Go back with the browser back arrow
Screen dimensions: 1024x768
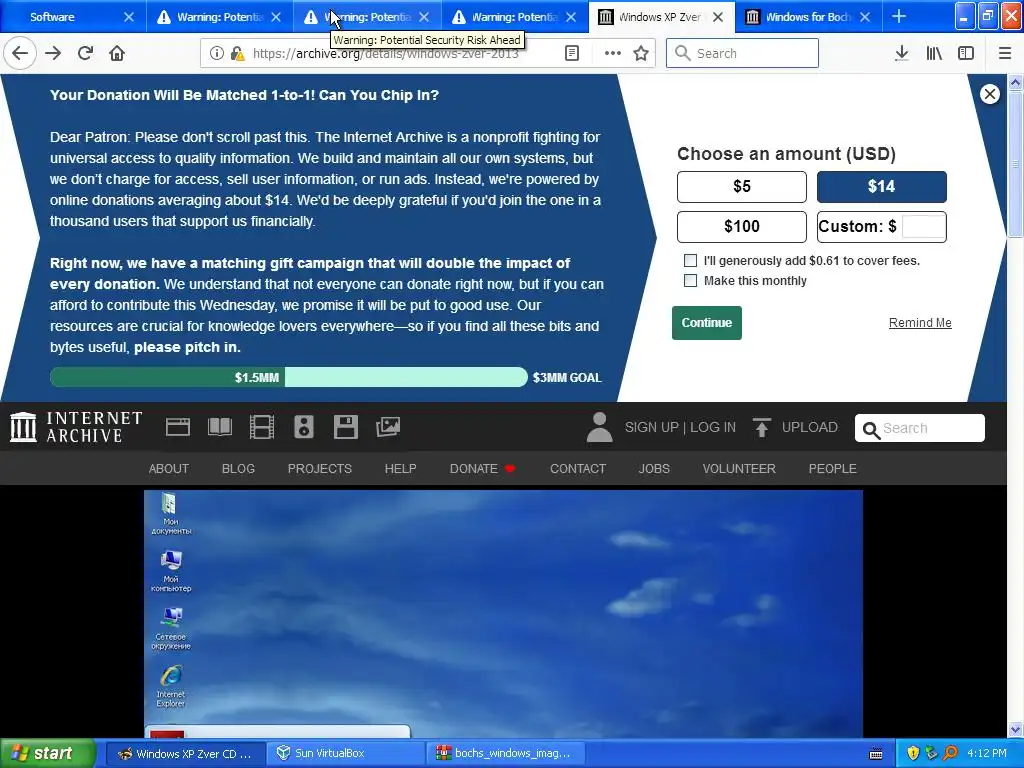20,53
